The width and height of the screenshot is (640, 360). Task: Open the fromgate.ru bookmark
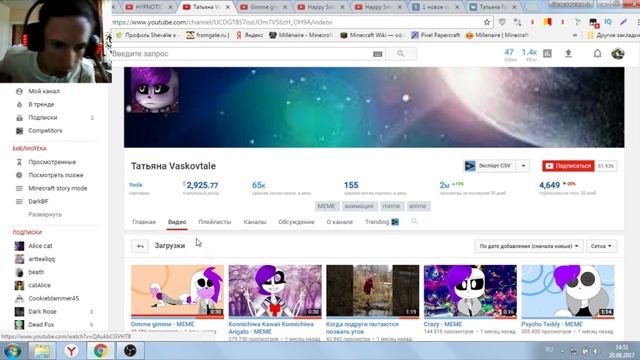coord(207,35)
